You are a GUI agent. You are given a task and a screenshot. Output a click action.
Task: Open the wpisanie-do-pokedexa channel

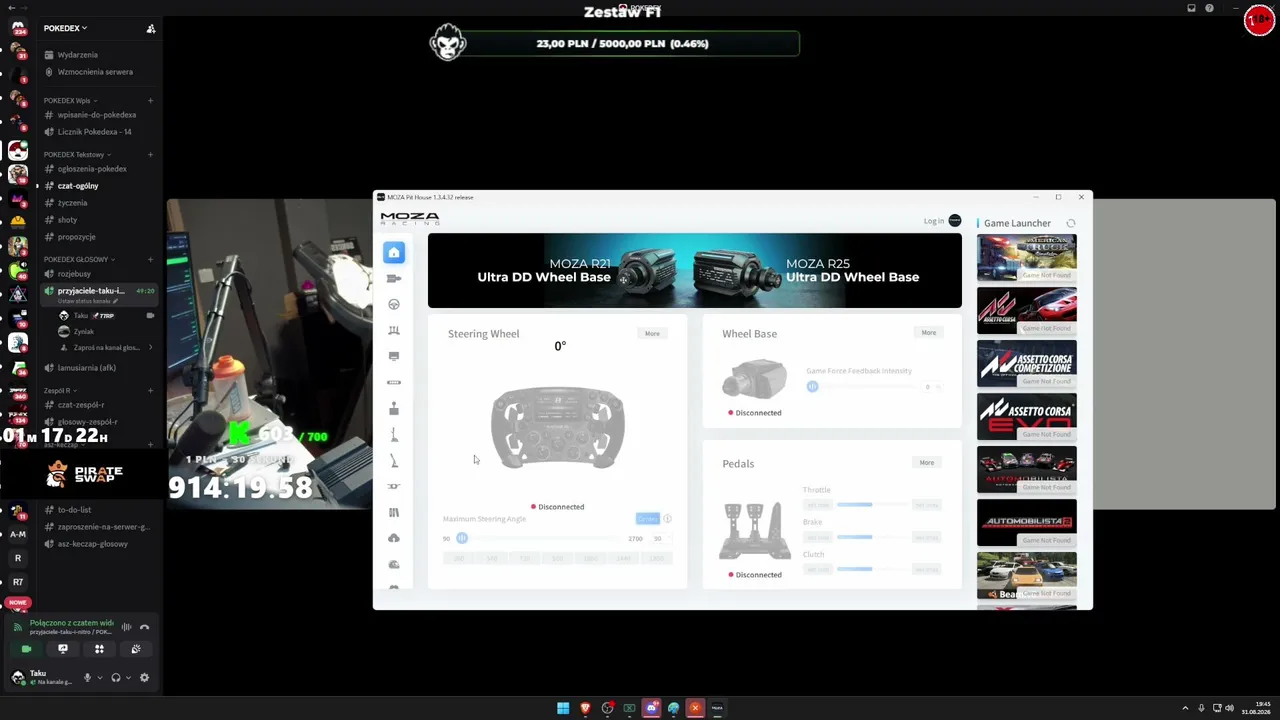98,115
